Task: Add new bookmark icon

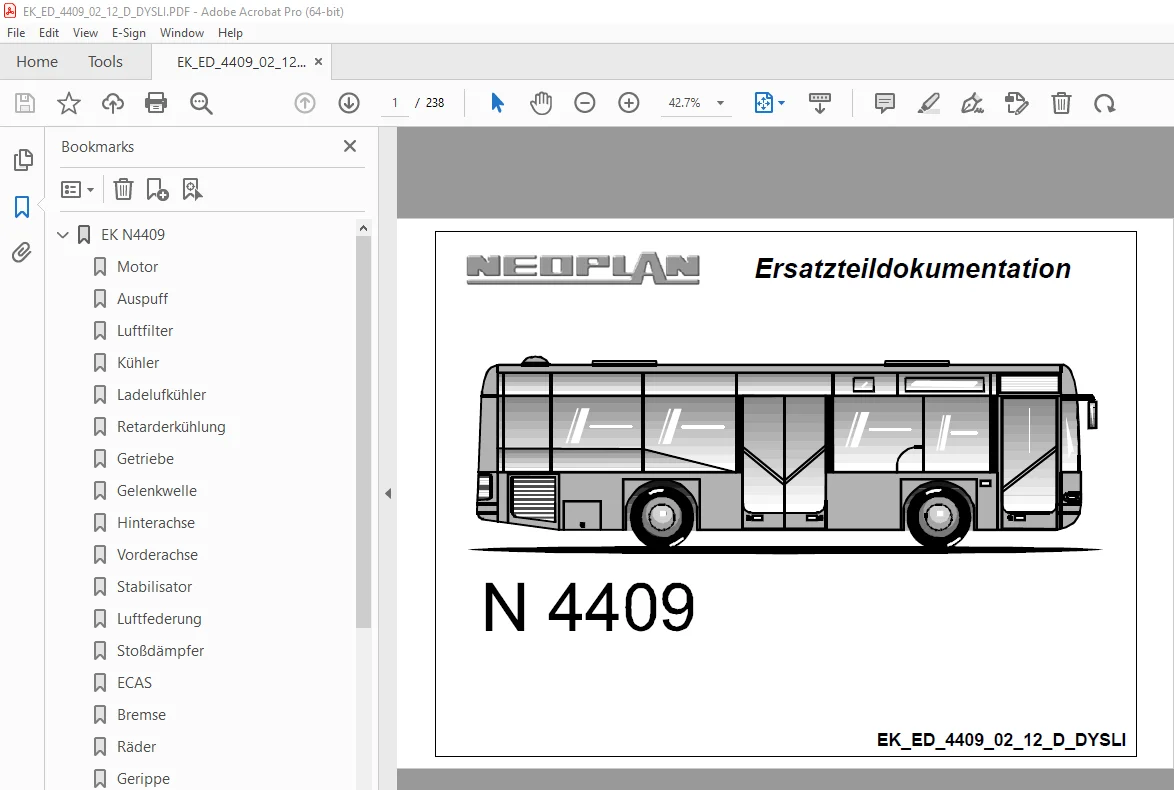Action: point(157,189)
